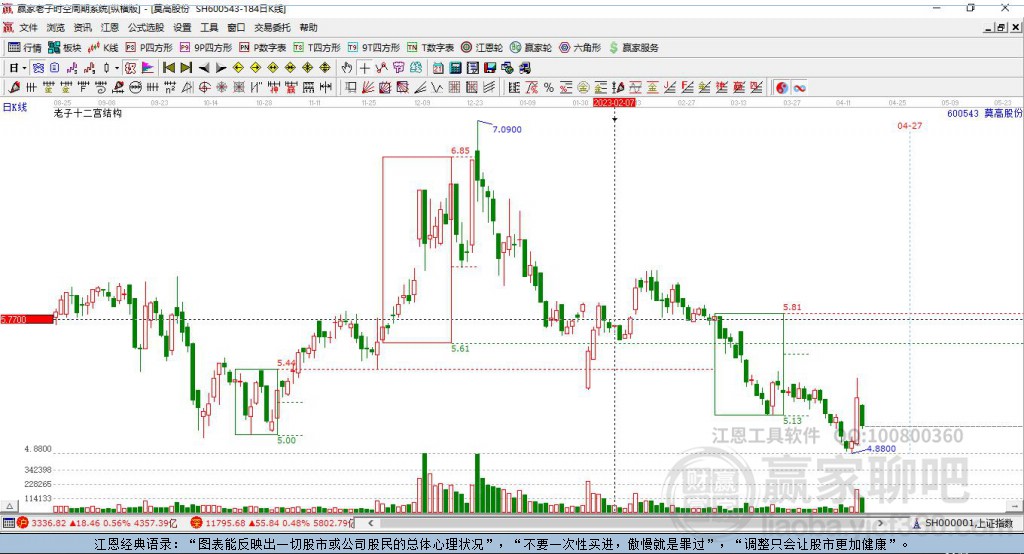
Task: Open the T数字表 tool
Action: click(430, 48)
